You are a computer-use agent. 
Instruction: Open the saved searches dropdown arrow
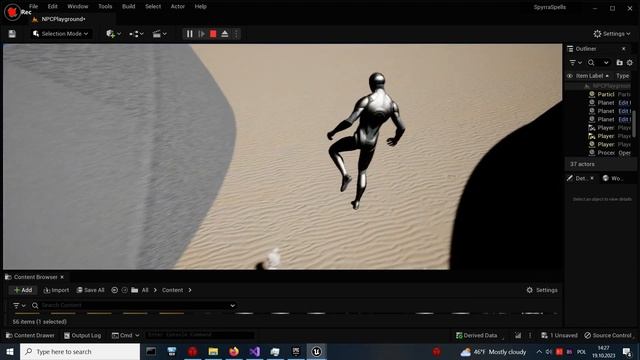(233, 305)
